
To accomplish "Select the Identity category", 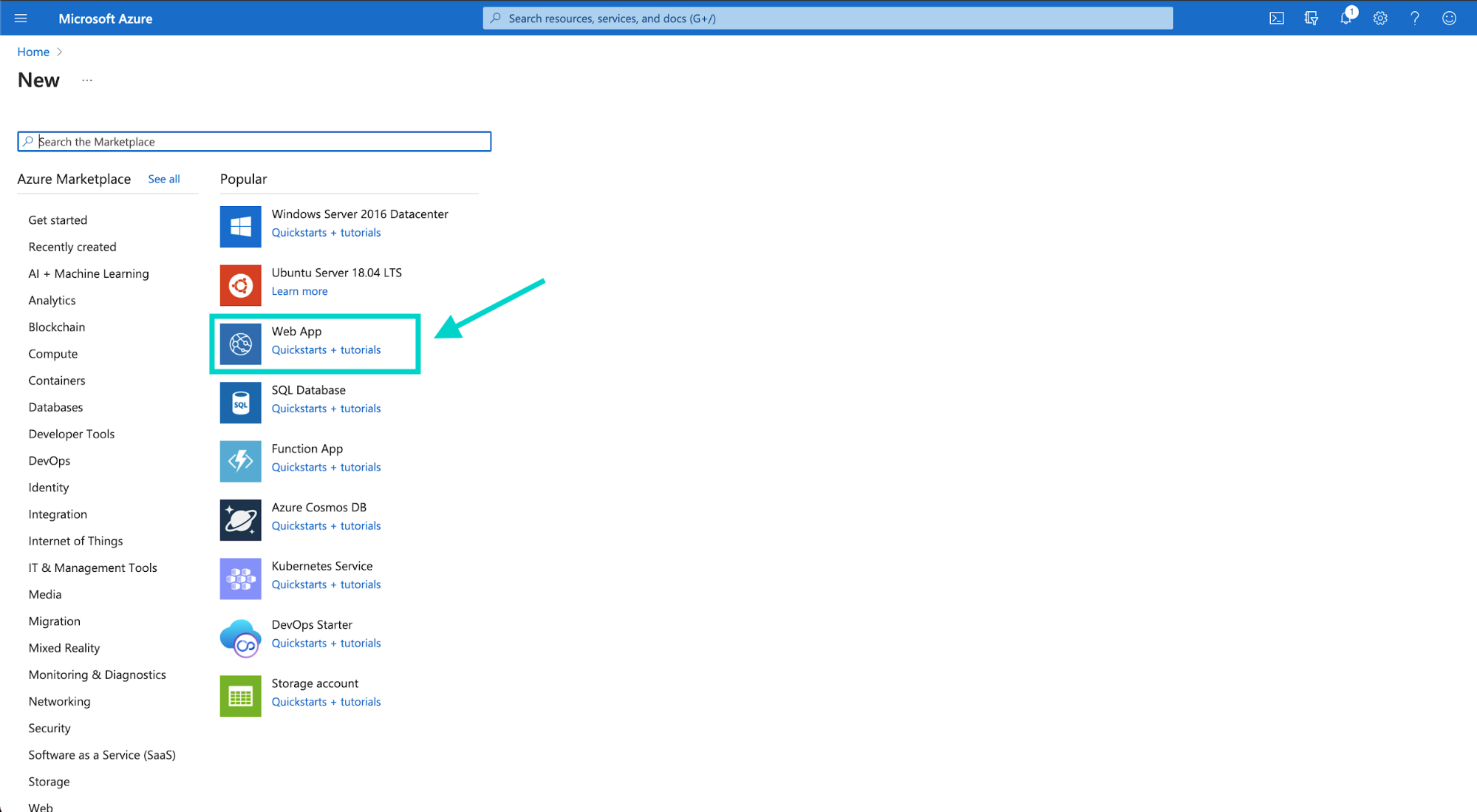I will click(49, 488).
